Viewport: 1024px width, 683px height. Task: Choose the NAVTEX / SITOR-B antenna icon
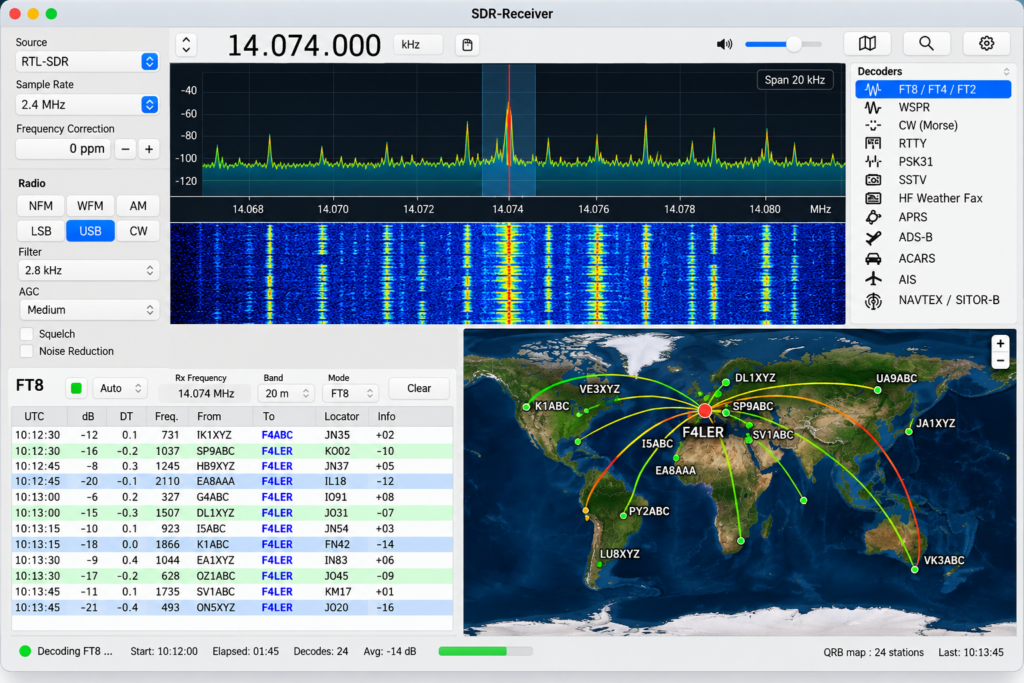point(873,300)
